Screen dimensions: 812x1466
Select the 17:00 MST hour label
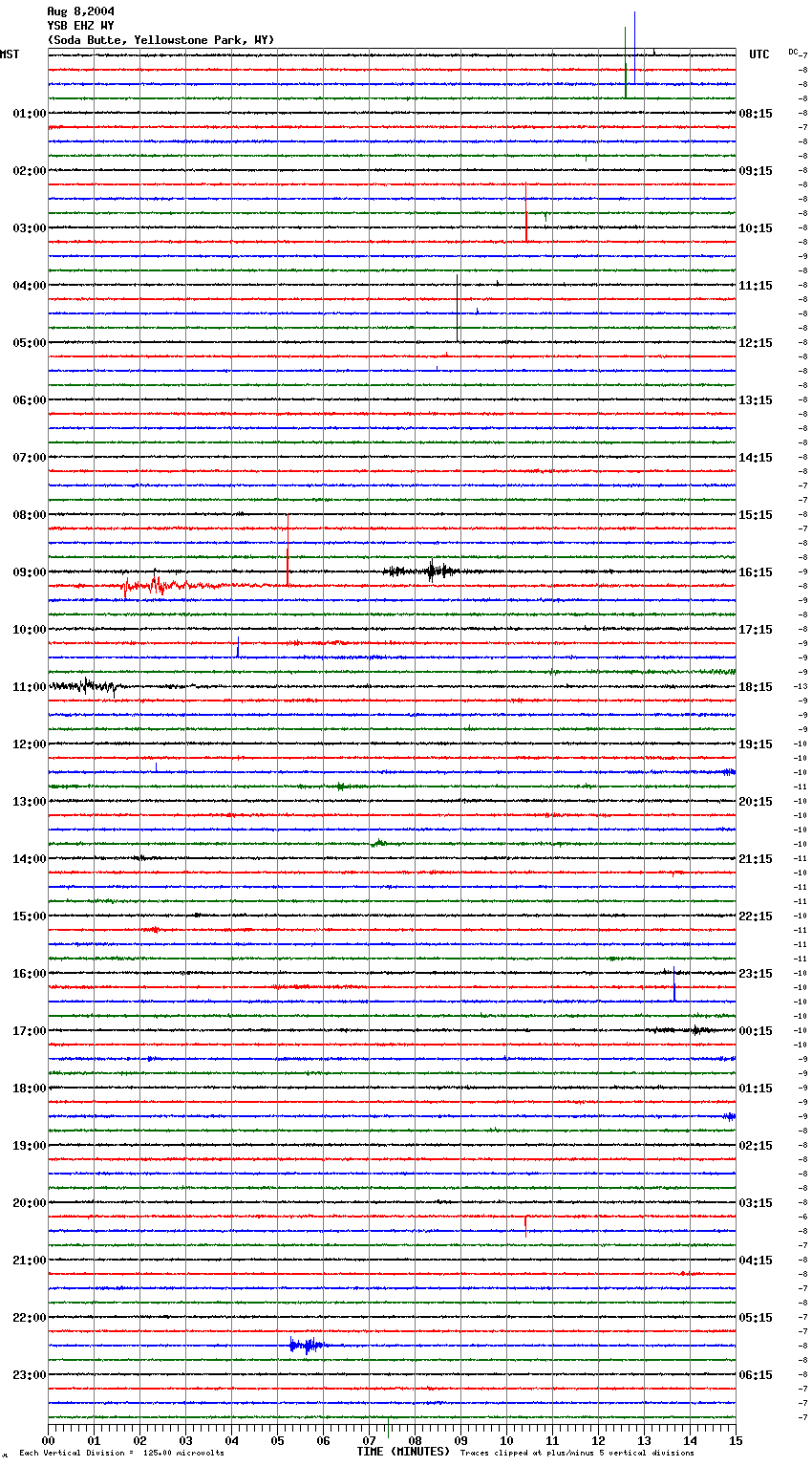click(30, 1031)
